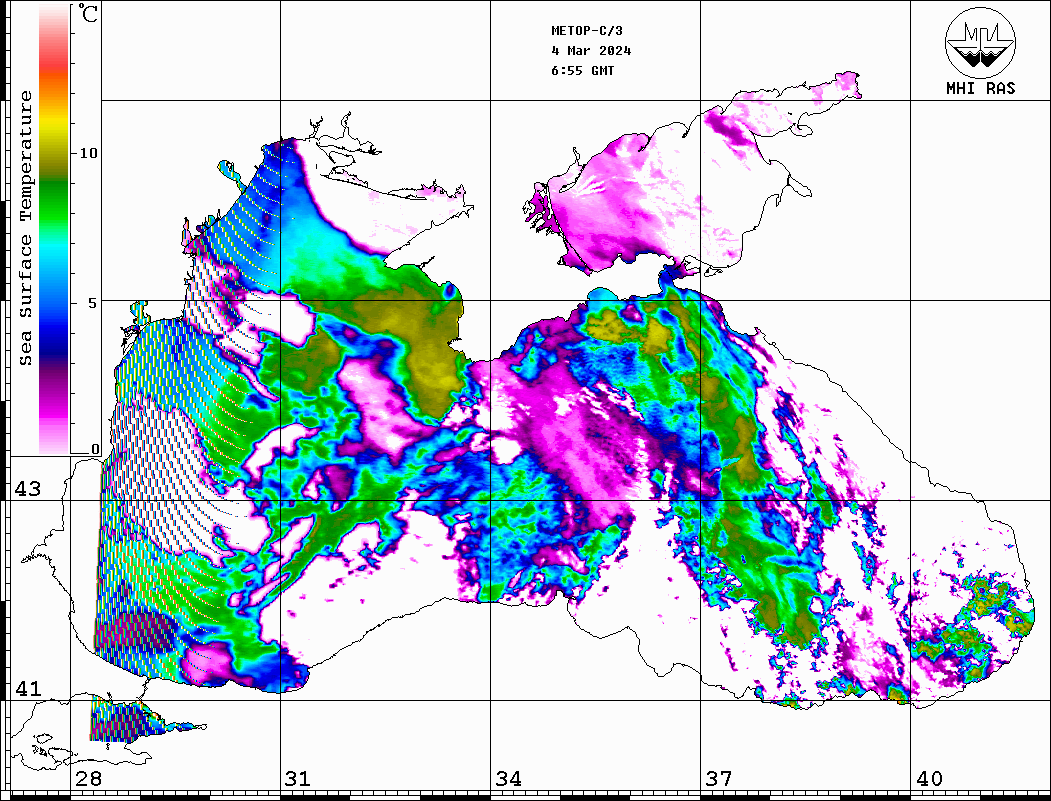1051x801 pixels.
Task: Click longitude label '34'
Action: pos(509,779)
